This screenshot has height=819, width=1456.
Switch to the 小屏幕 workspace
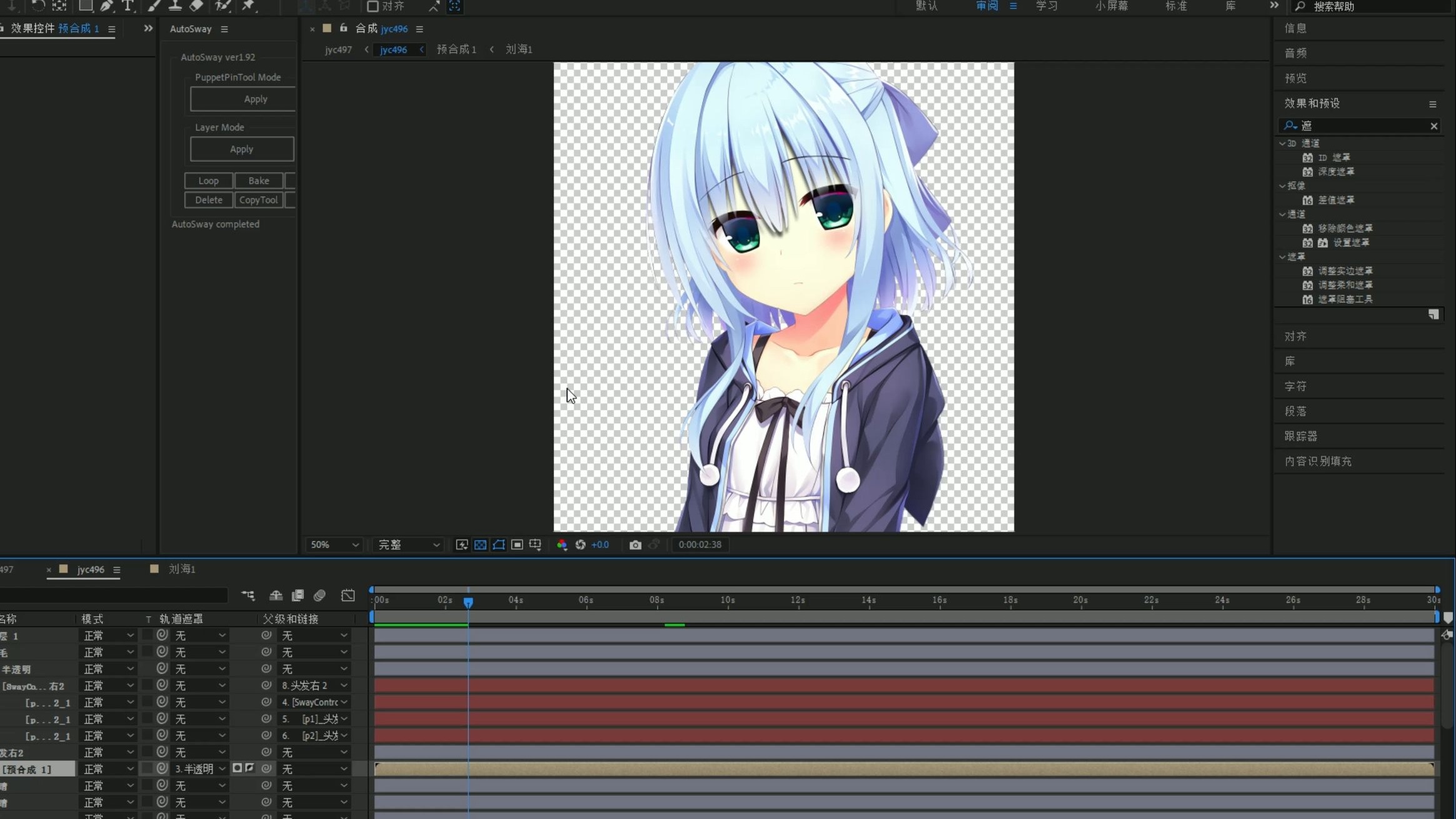click(1112, 6)
